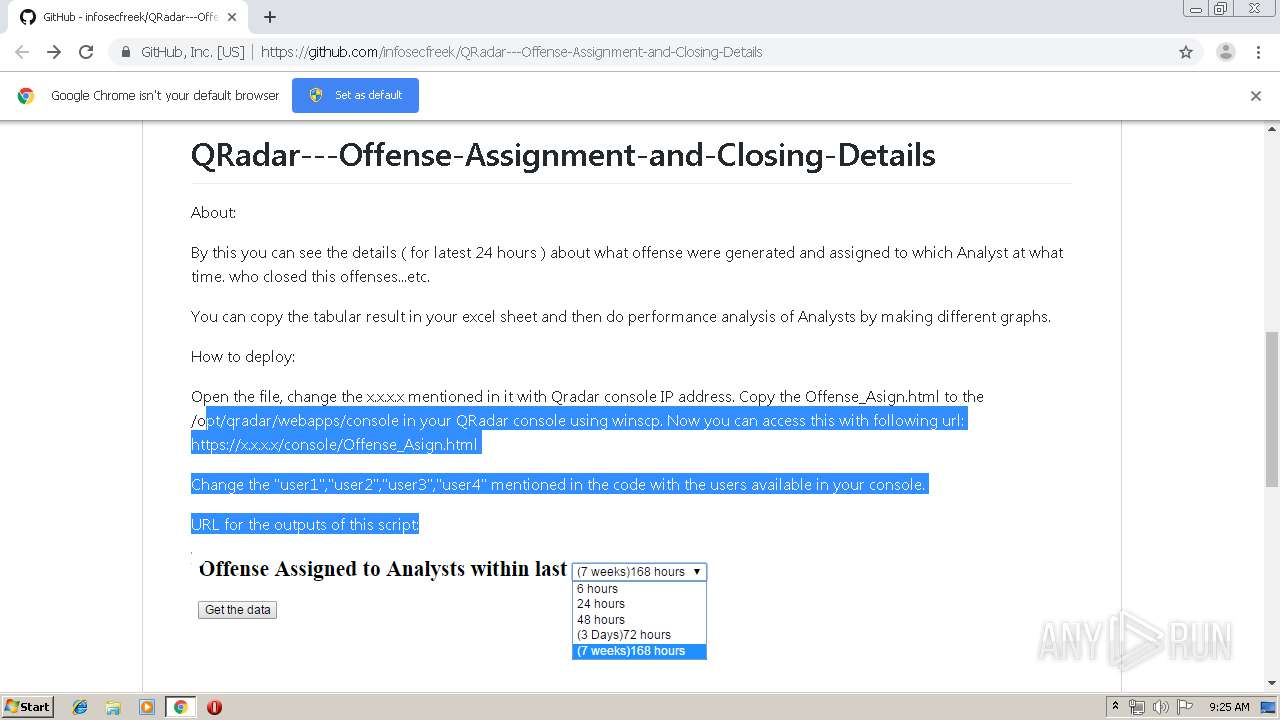This screenshot has height=720, width=1280.
Task: Dismiss the default browser notification bar
Action: 1256,96
